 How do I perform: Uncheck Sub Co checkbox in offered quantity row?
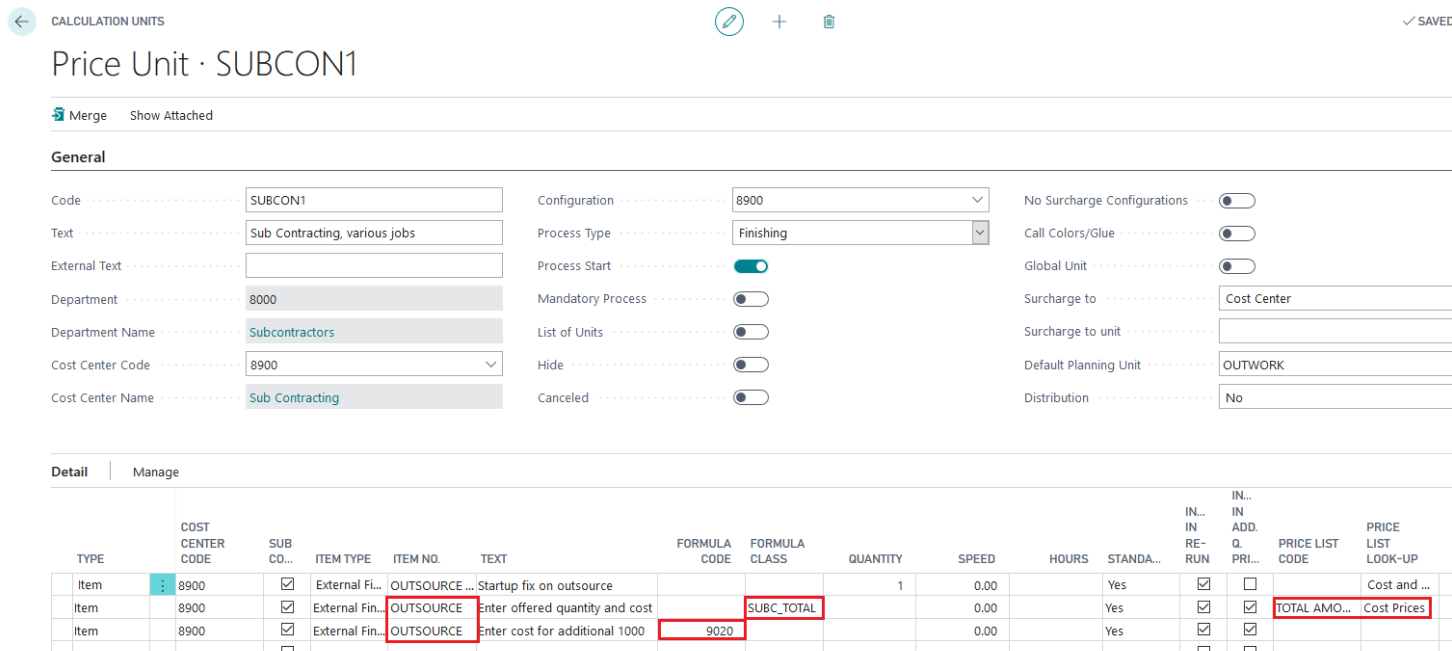click(288, 607)
